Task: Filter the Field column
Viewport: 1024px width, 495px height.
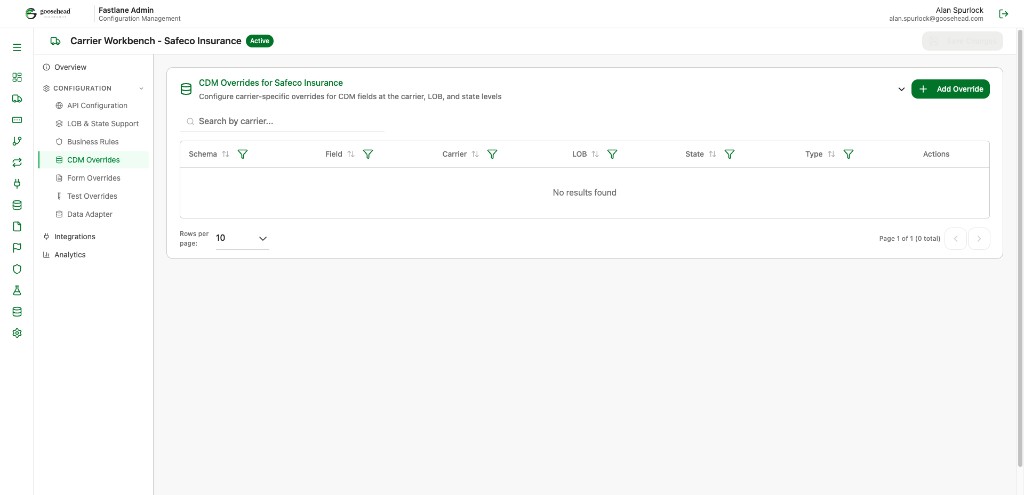Action: 368,154
